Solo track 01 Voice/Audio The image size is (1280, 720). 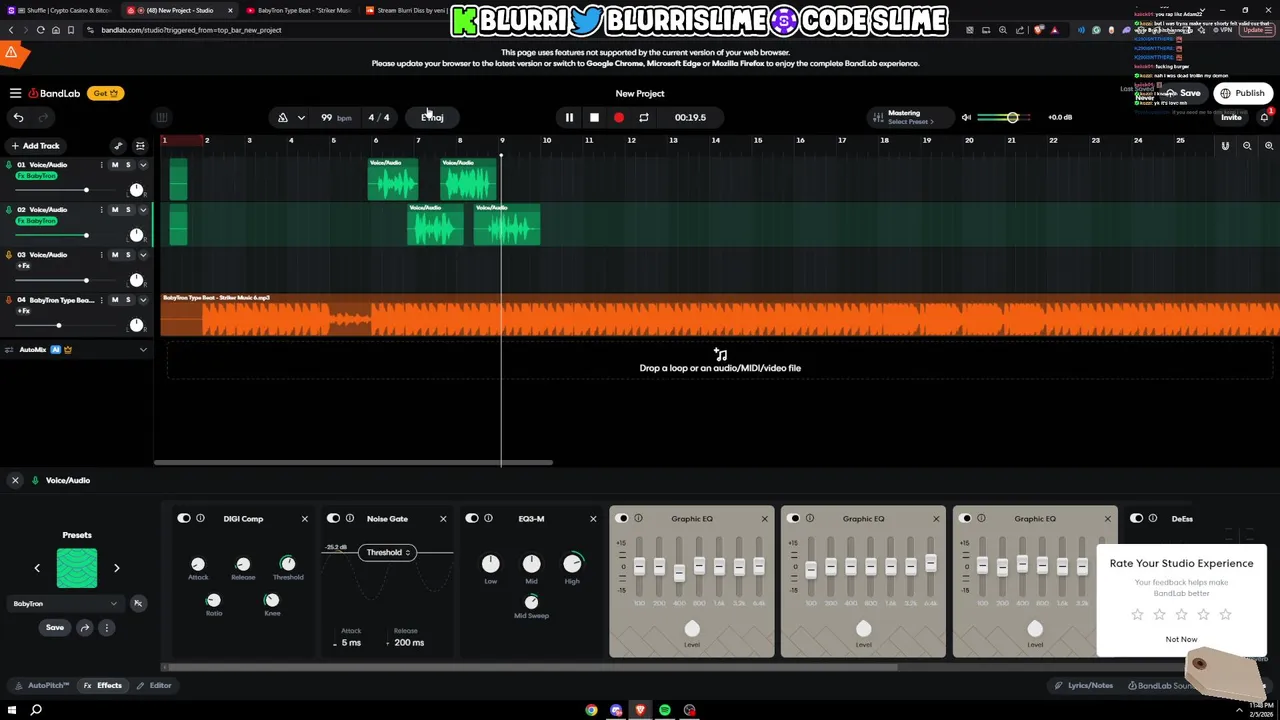point(128,165)
